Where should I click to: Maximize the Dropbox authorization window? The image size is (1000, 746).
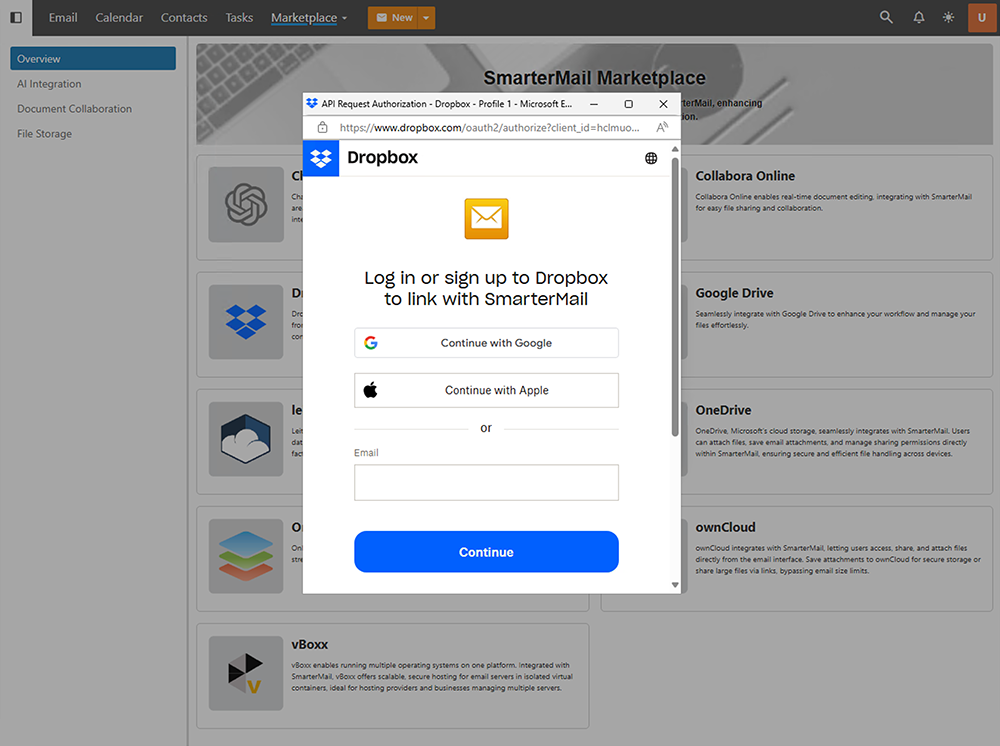coord(628,104)
